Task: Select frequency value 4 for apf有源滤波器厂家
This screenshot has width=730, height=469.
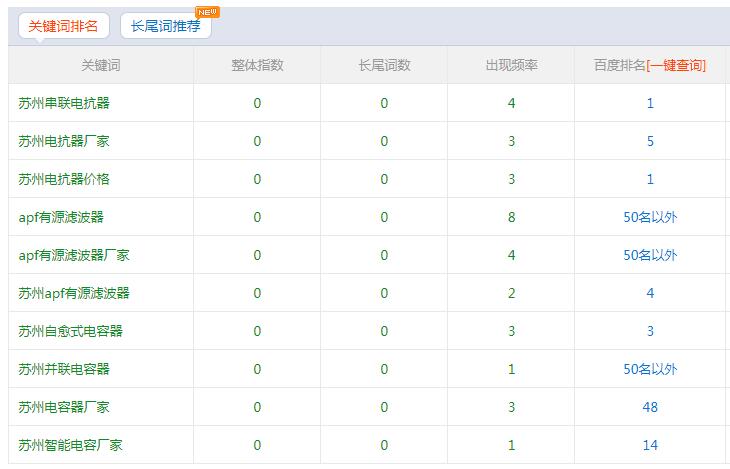Action: (x=512, y=255)
